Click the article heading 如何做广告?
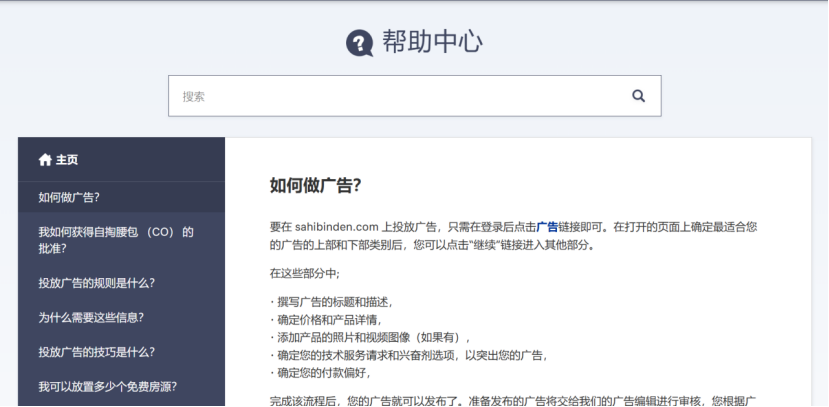This screenshot has height=407, width=829. click(315, 185)
